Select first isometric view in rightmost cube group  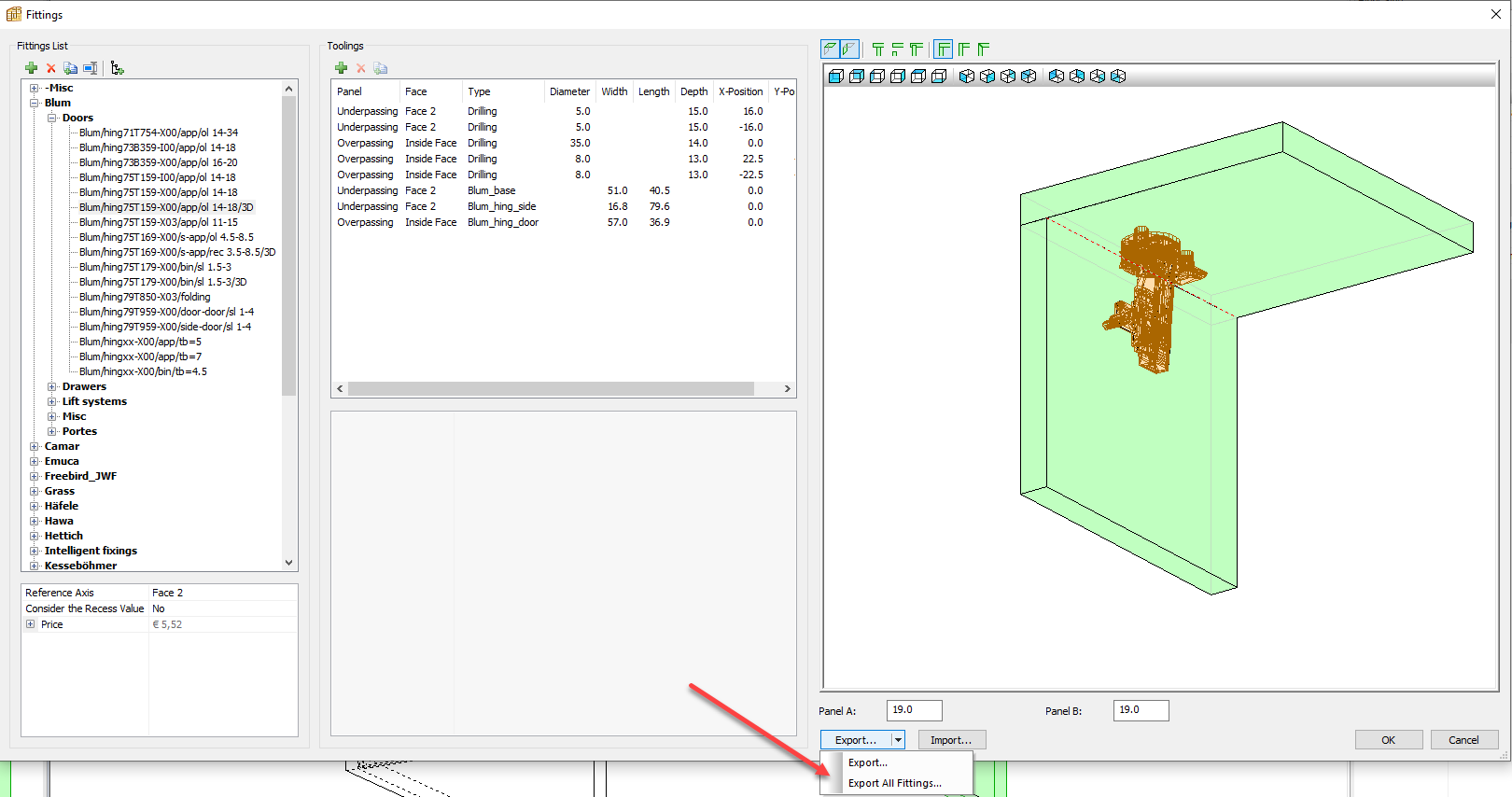(x=1057, y=77)
